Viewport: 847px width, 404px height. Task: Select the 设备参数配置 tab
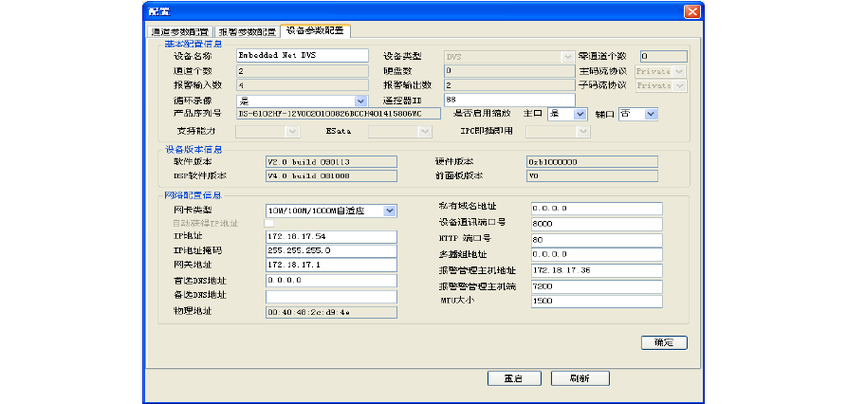pos(314,30)
